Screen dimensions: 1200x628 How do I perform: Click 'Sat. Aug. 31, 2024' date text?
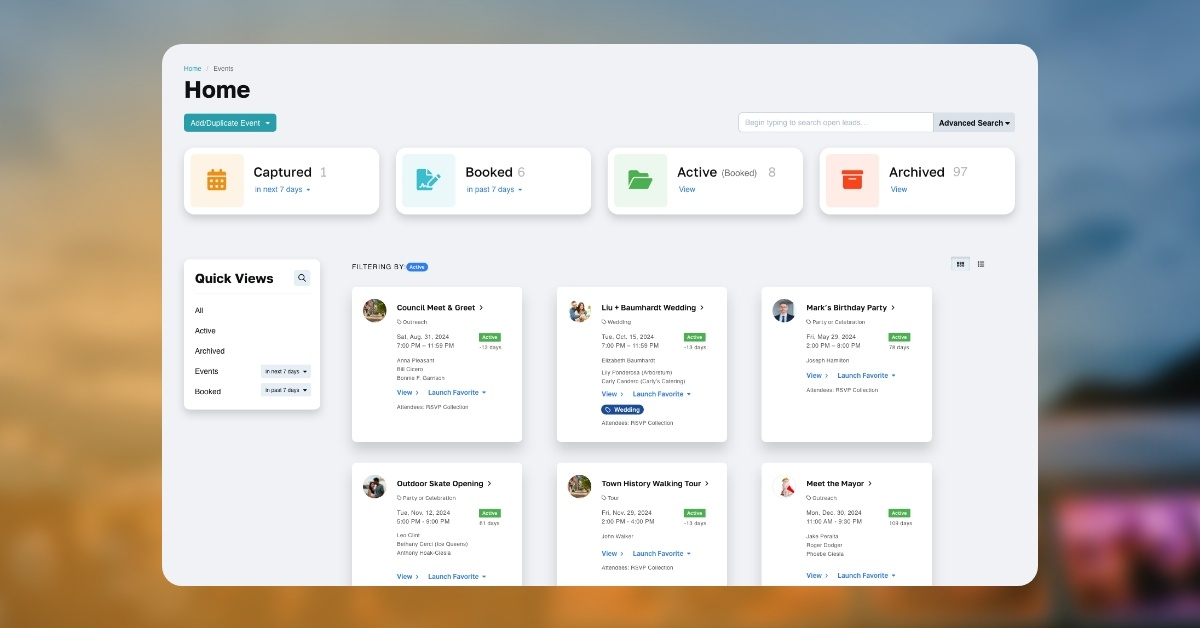pos(424,337)
